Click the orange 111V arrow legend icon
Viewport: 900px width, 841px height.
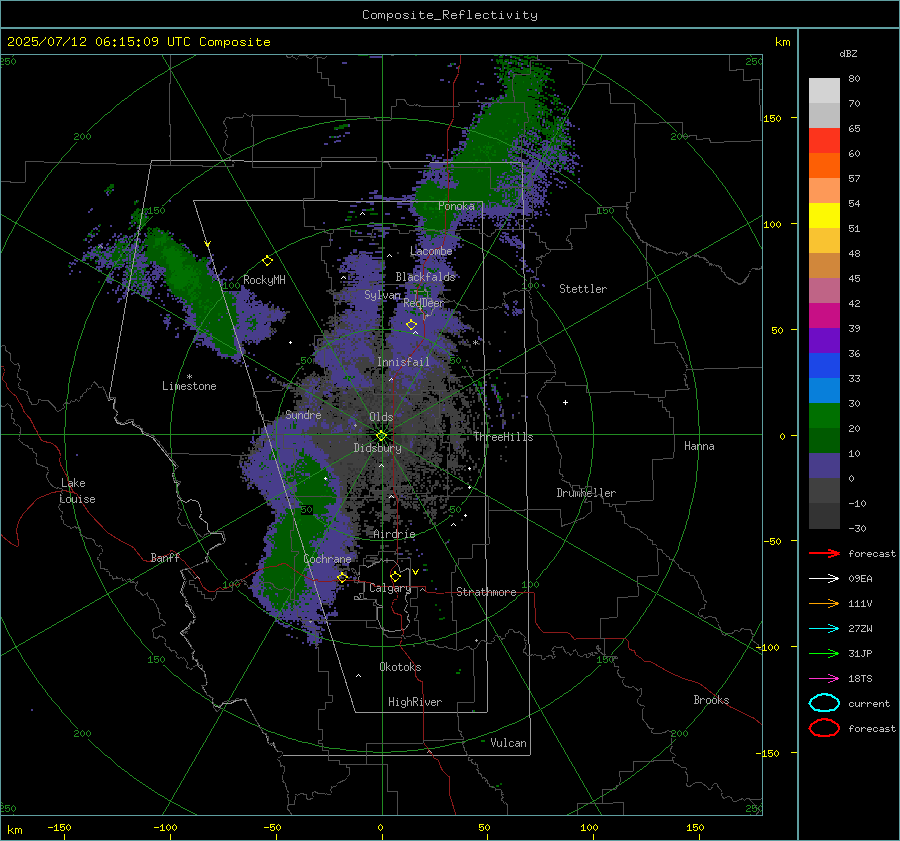824,603
